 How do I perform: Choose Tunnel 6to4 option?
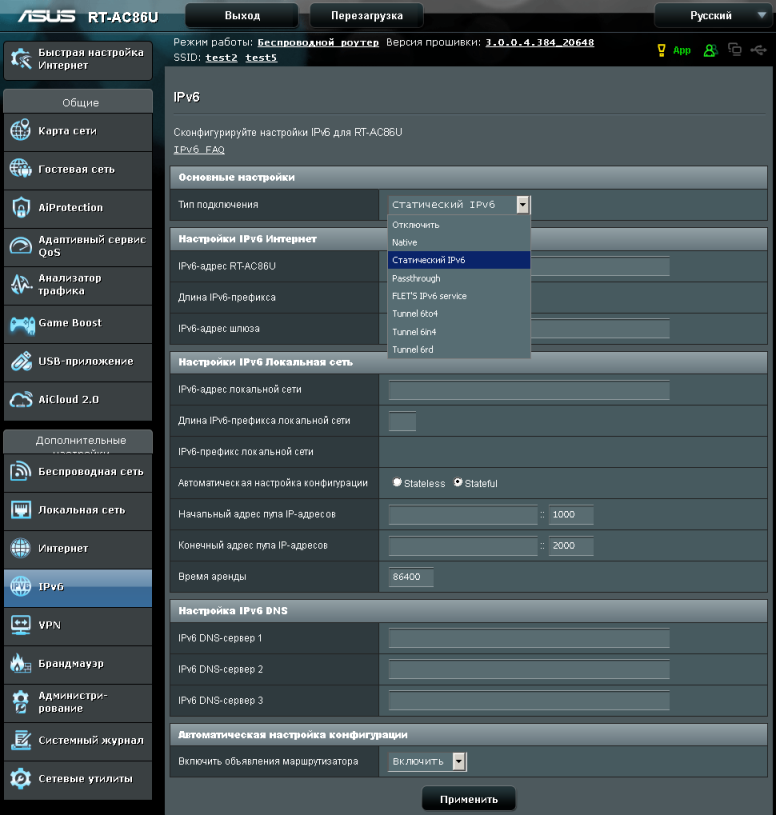459,313
